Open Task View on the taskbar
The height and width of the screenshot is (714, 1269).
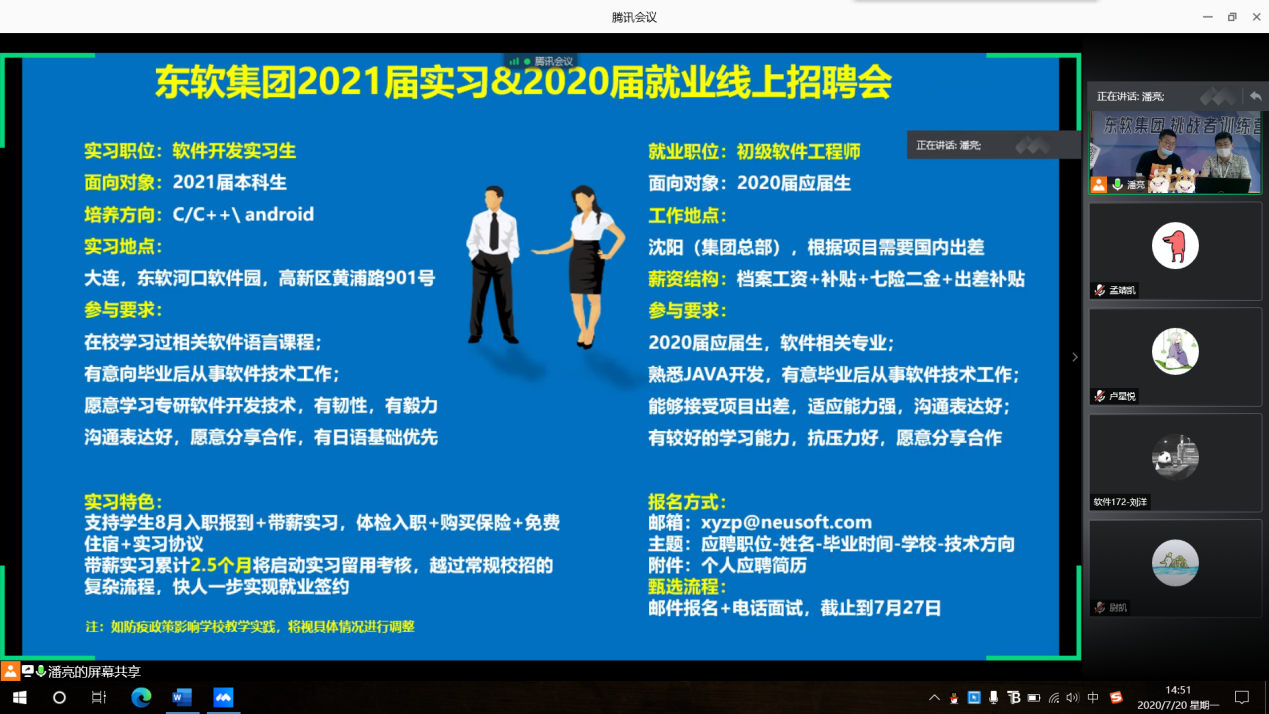99,697
